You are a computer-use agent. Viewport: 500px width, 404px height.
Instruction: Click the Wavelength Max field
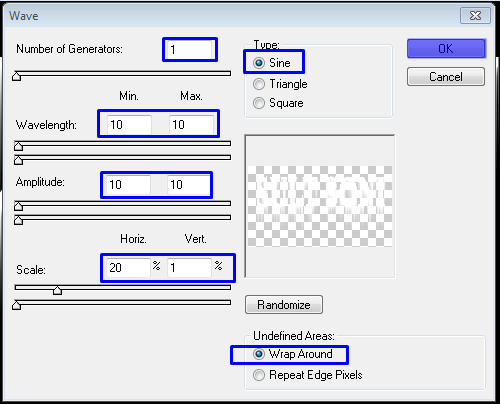pos(191,125)
